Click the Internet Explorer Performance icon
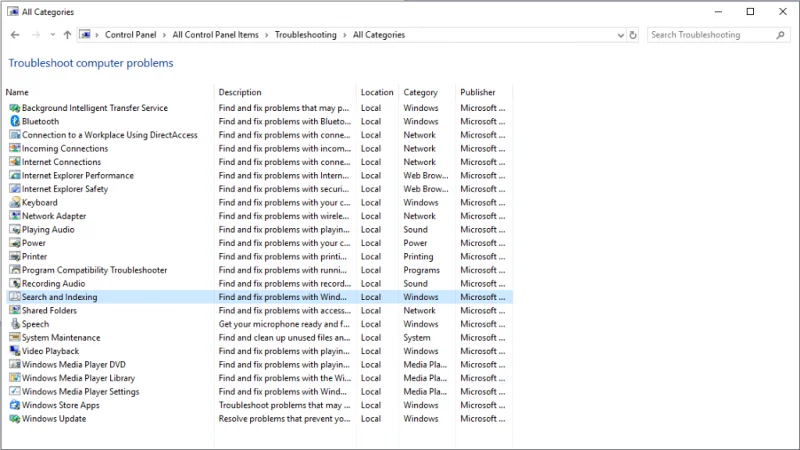This screenshot has width=800, height=450. 15,176
